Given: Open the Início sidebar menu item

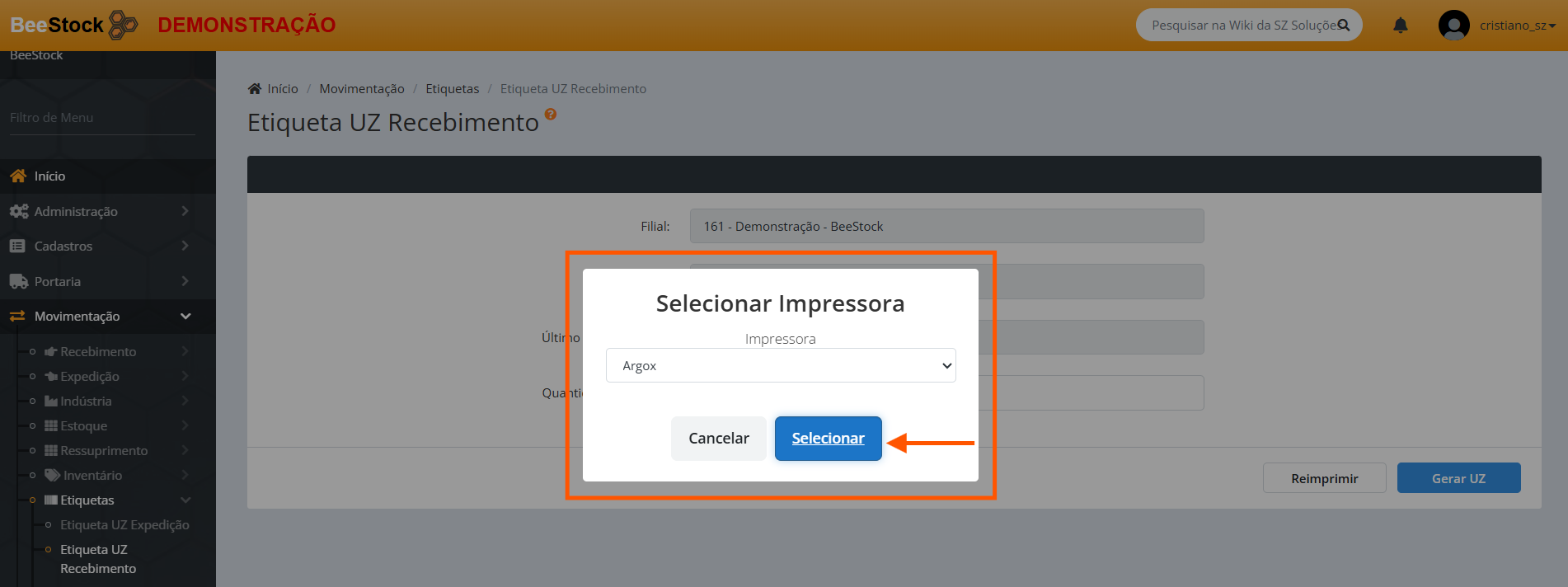Looking at the screenshot, I should pos(49,176).
